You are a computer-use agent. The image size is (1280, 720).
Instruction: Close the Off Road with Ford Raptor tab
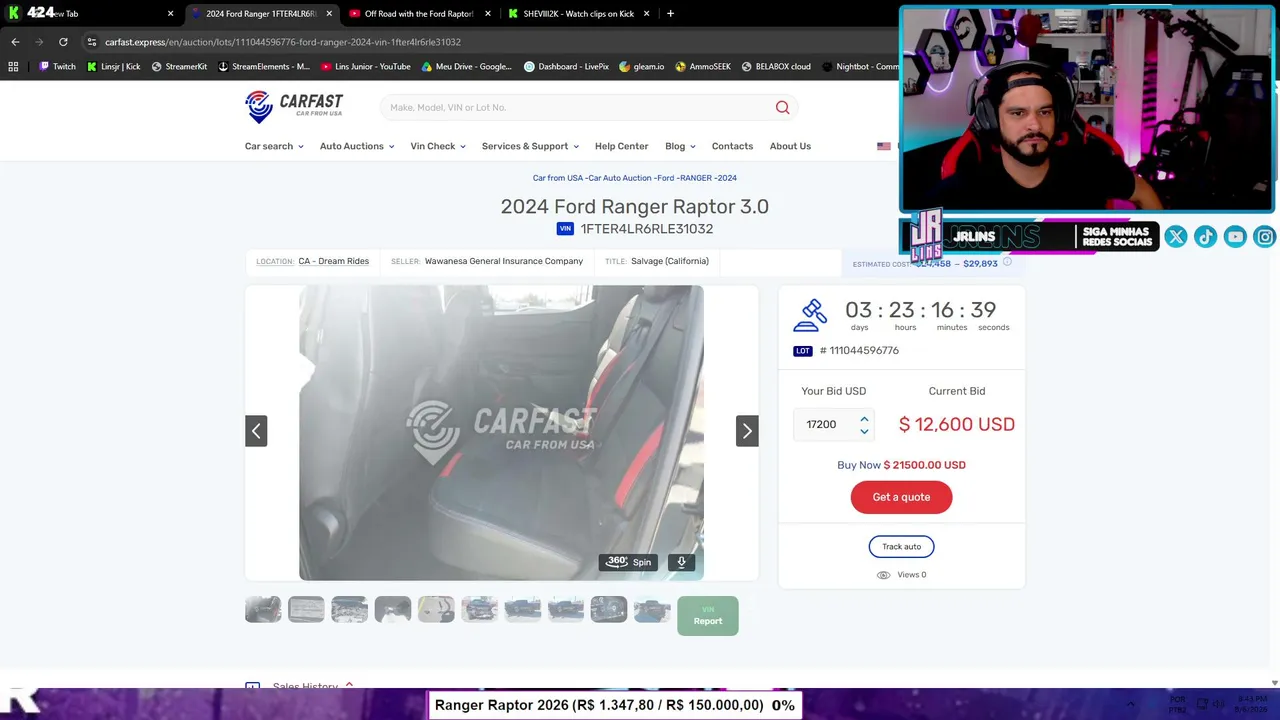[488, 14]
